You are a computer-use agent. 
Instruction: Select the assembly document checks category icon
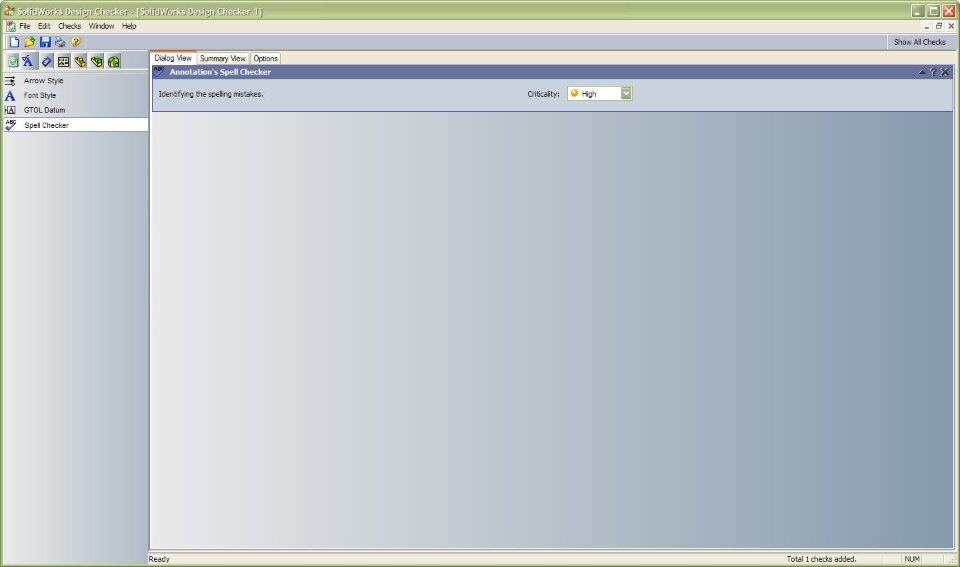pos(96,61)
